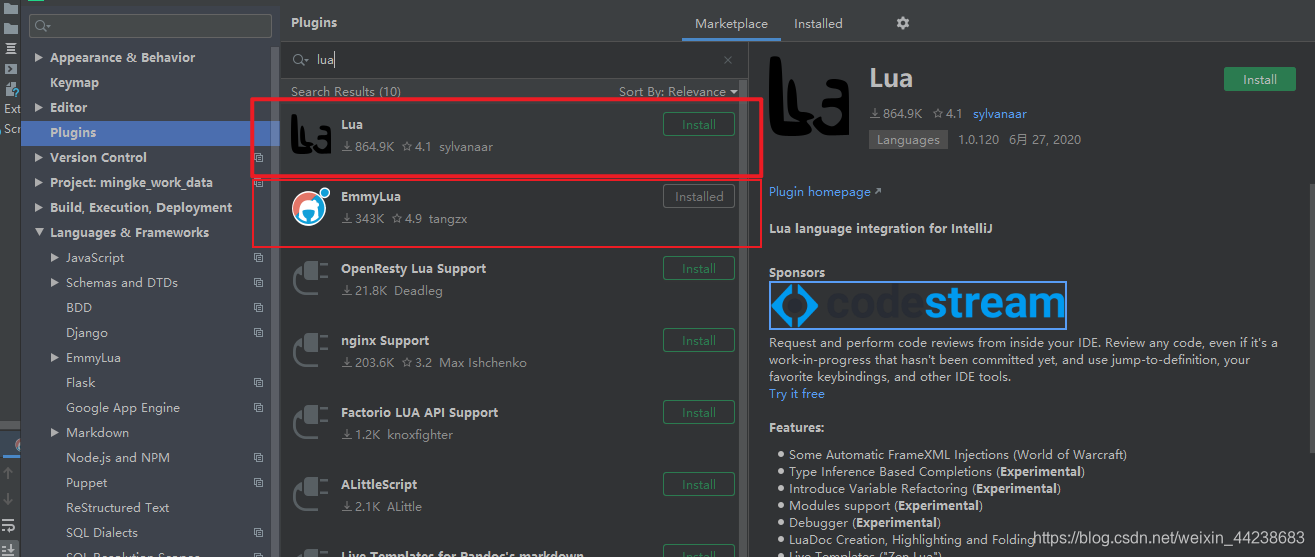Click the magnifier icon in plugin search
1315x557 pixels.
click(299, 60)
